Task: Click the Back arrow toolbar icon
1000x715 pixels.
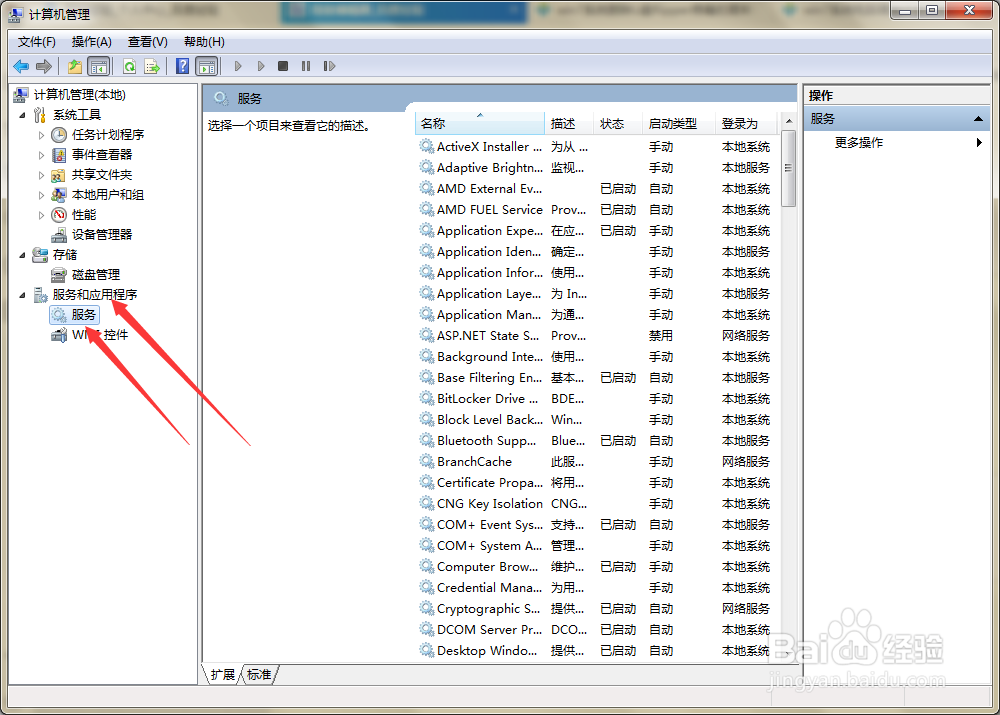Action: (x=21, y=66)
